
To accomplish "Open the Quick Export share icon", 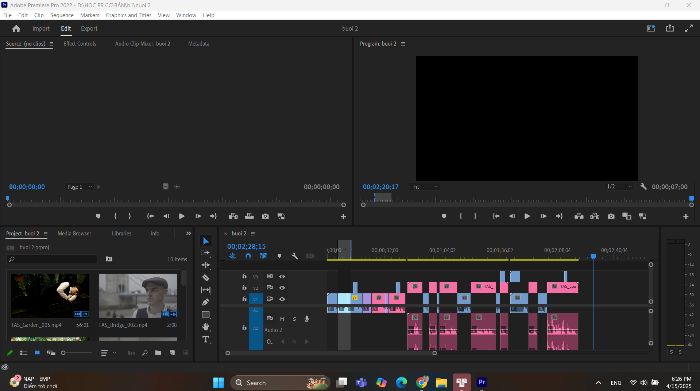I will coord(670,29).
